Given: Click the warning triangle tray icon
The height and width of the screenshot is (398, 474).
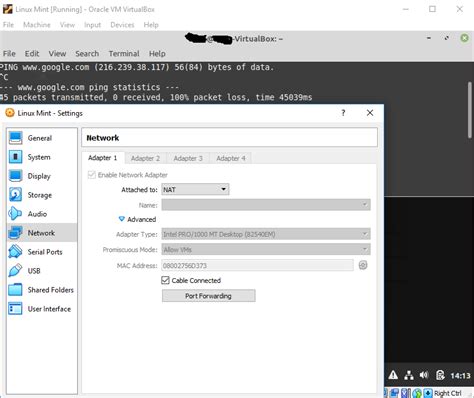Looking at the screenshot, I should [x=393, y=375].
